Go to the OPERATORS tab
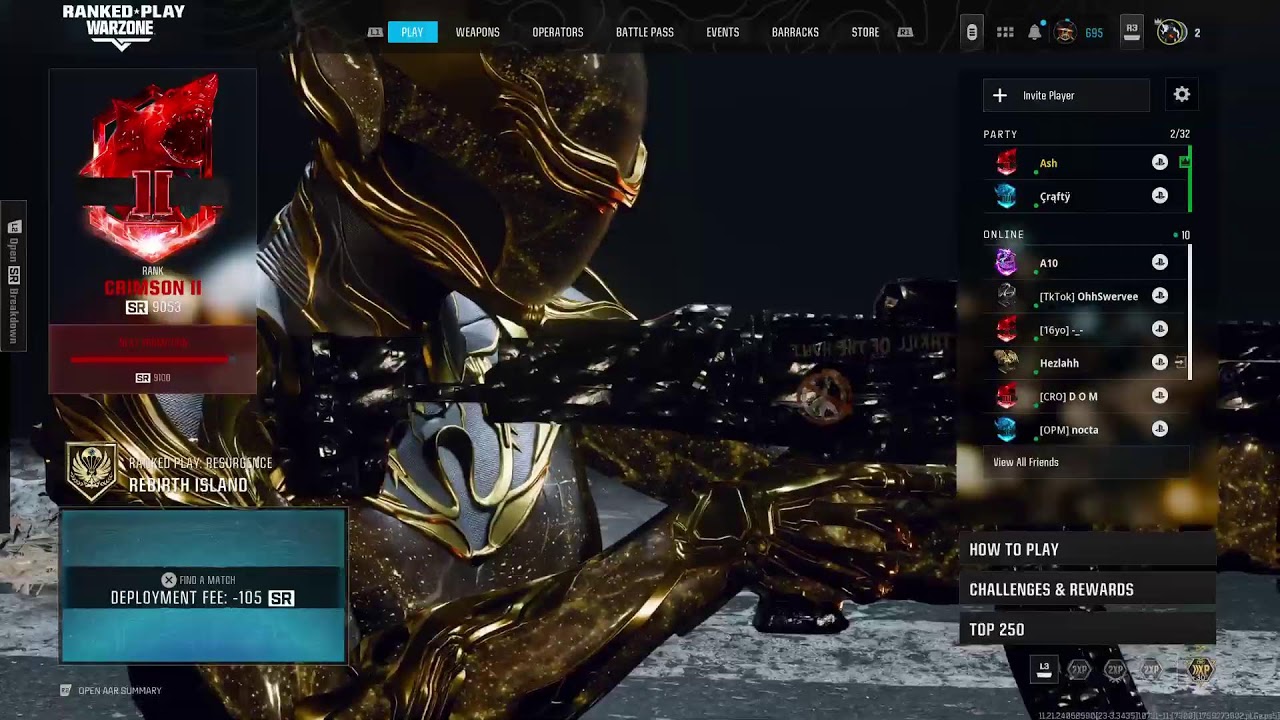 tap(557, 32)
